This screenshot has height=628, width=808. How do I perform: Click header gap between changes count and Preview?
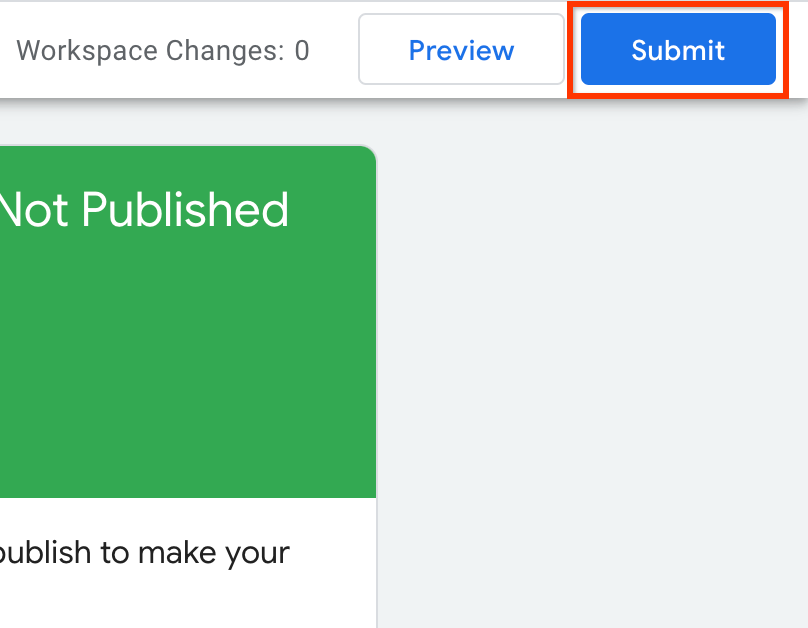335,50
